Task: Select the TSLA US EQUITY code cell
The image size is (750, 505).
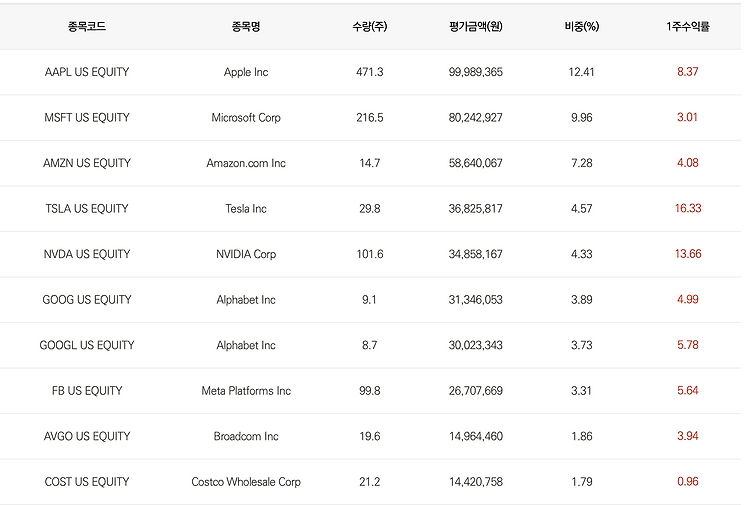Action: 87,209
